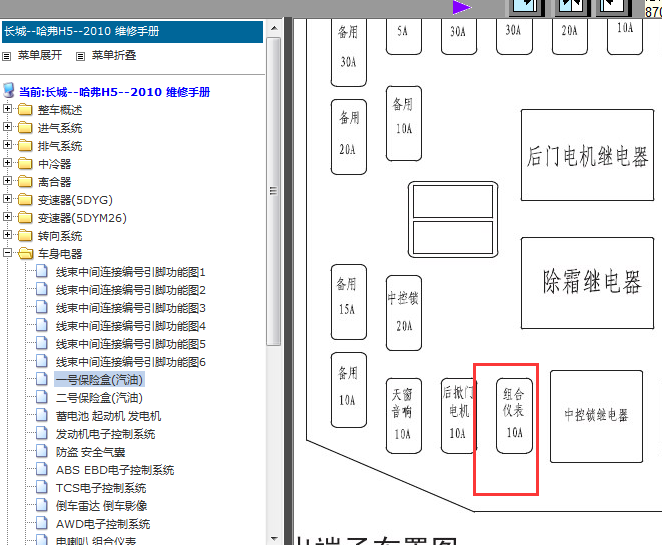Screen dimensions: 662x545
Task: Click 备用 15A fuse in diagram
Action: [348, 302]
